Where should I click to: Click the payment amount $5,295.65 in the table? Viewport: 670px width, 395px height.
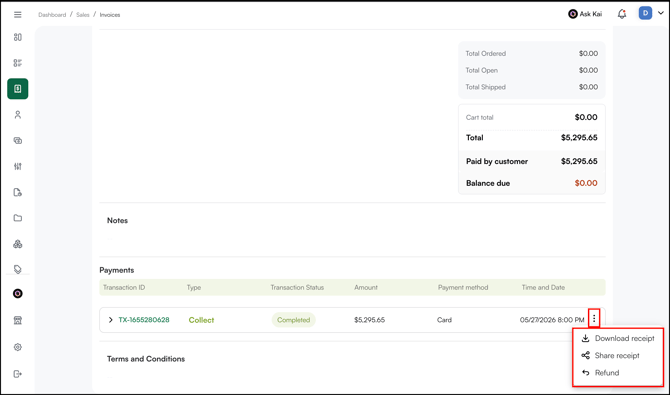click(370, 320)
